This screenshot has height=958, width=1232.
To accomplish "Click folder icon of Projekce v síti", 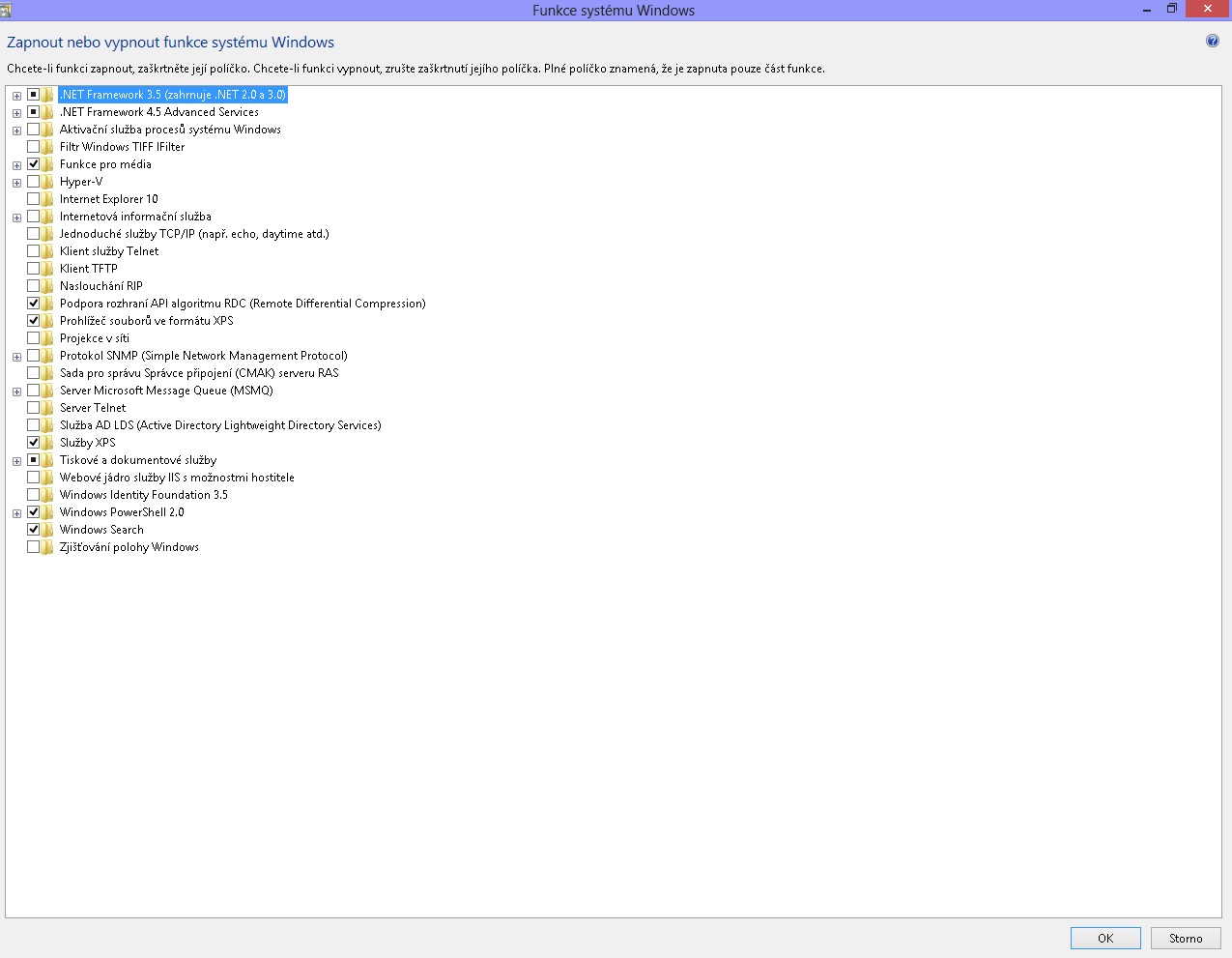I will 47,338.
